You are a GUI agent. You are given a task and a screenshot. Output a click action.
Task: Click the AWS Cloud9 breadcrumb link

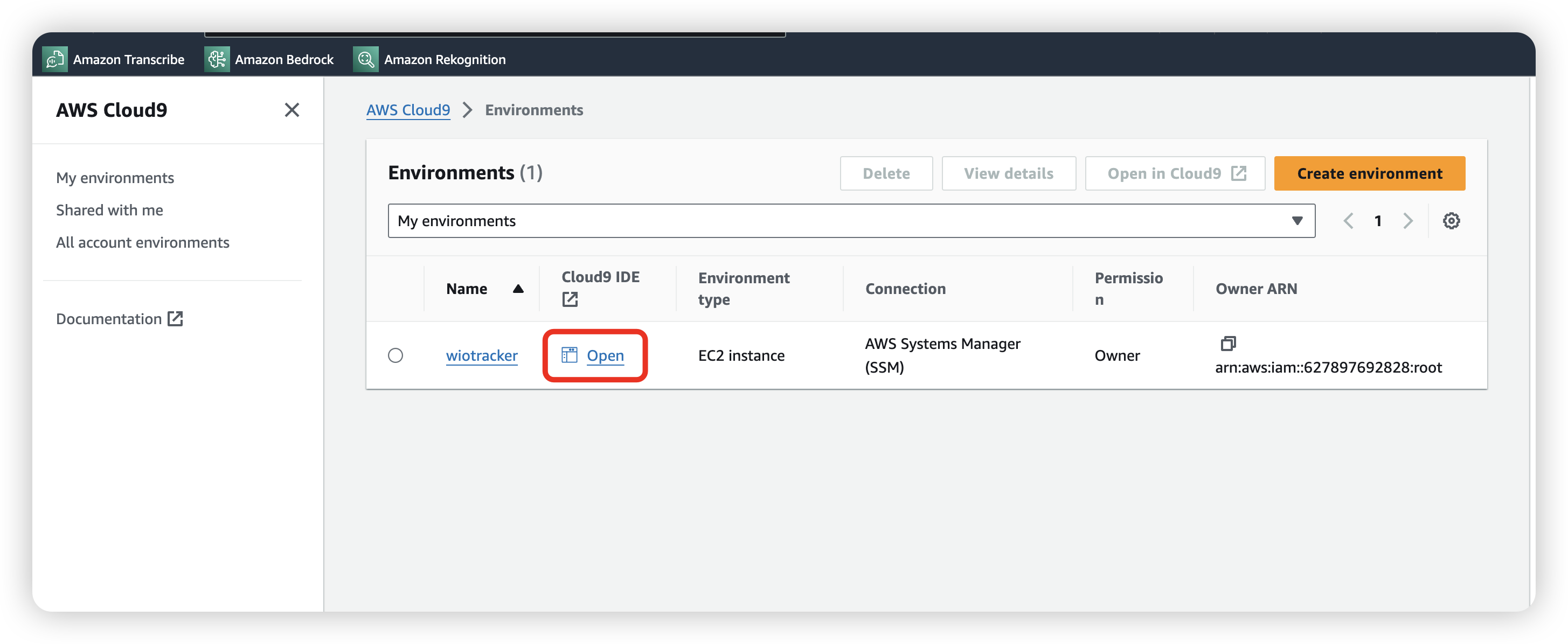pos(408,110)
